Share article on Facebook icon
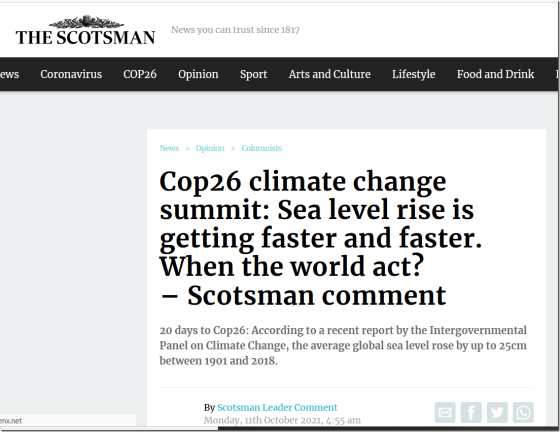560x432 pixels. (471, 412)
